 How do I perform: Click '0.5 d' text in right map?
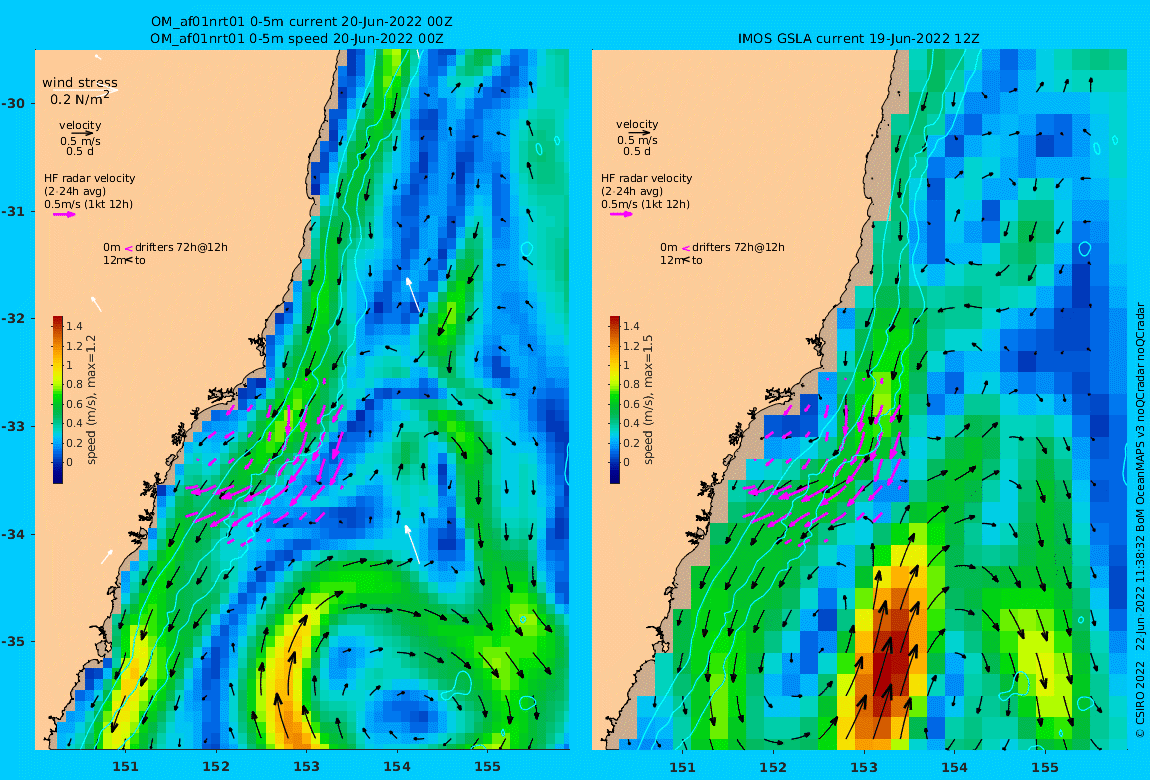point(637,151)
